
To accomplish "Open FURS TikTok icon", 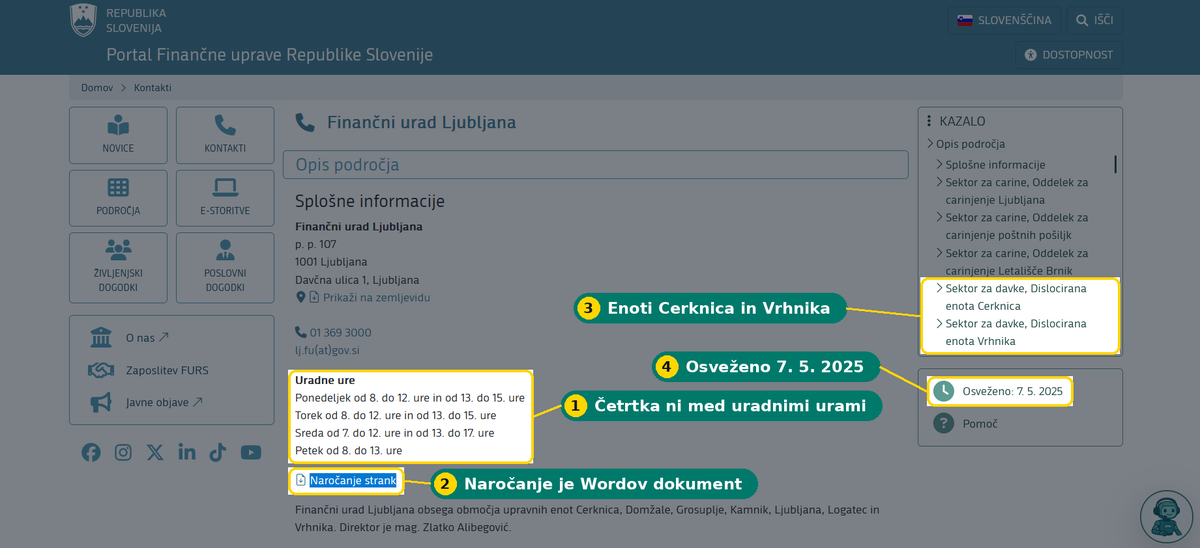I will (x=218, y=453).
